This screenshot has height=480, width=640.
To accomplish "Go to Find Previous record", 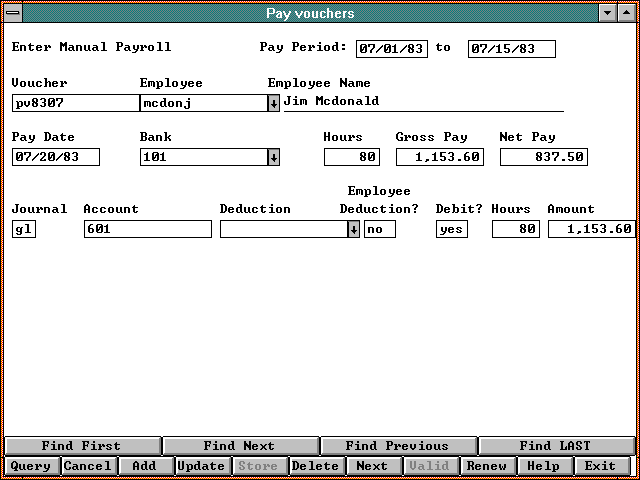I will tap(397, 446).
